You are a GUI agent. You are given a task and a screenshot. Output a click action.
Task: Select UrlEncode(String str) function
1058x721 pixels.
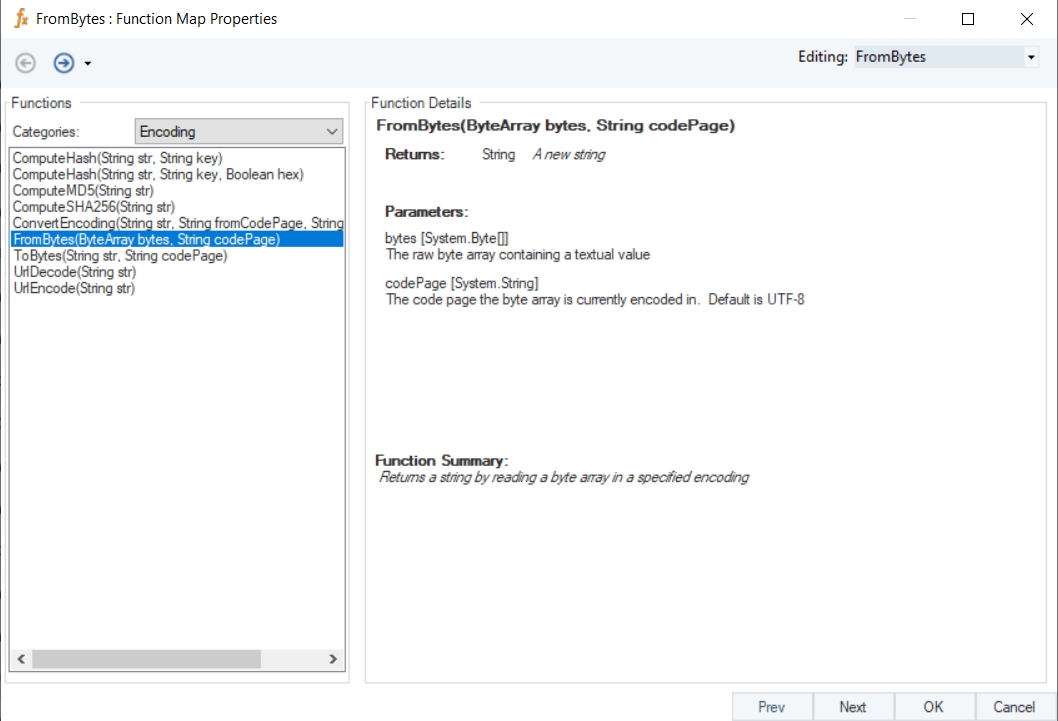pos(74,288)
